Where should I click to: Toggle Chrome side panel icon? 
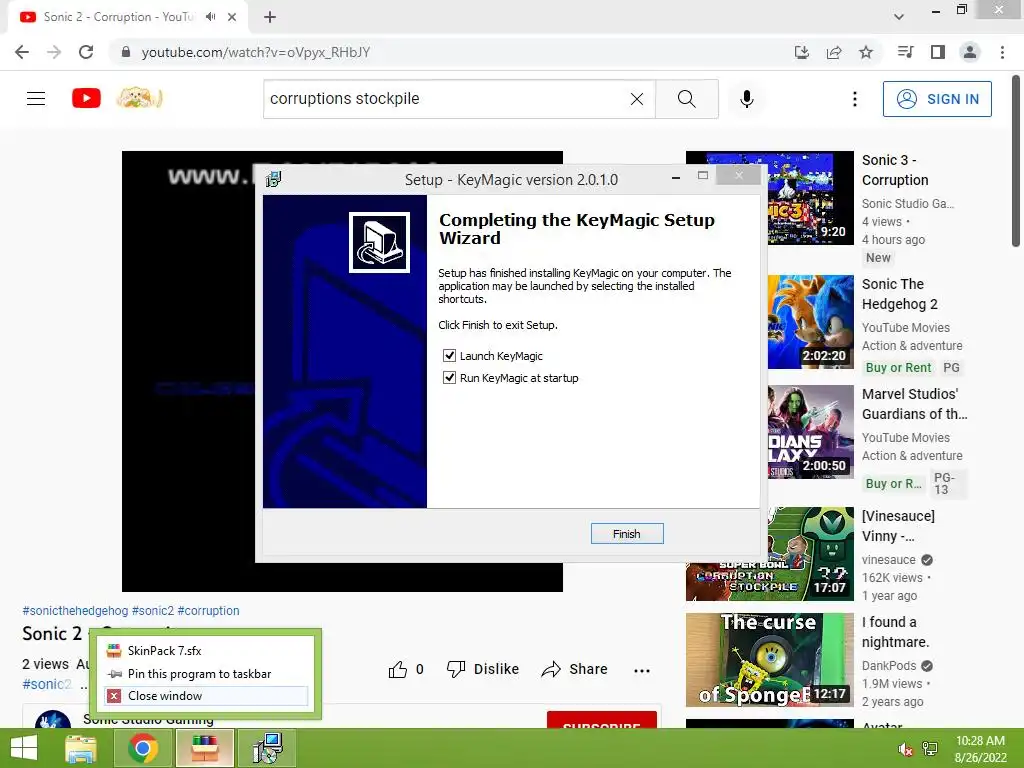pyautogui.click(x=938, y=52)
